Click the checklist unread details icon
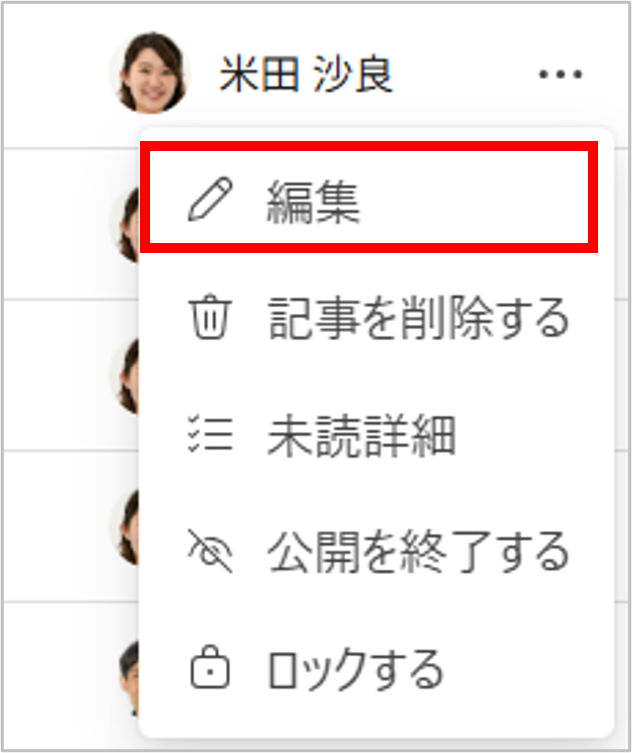The height and width of the screenshot is (753, 632). click(210, 434)
